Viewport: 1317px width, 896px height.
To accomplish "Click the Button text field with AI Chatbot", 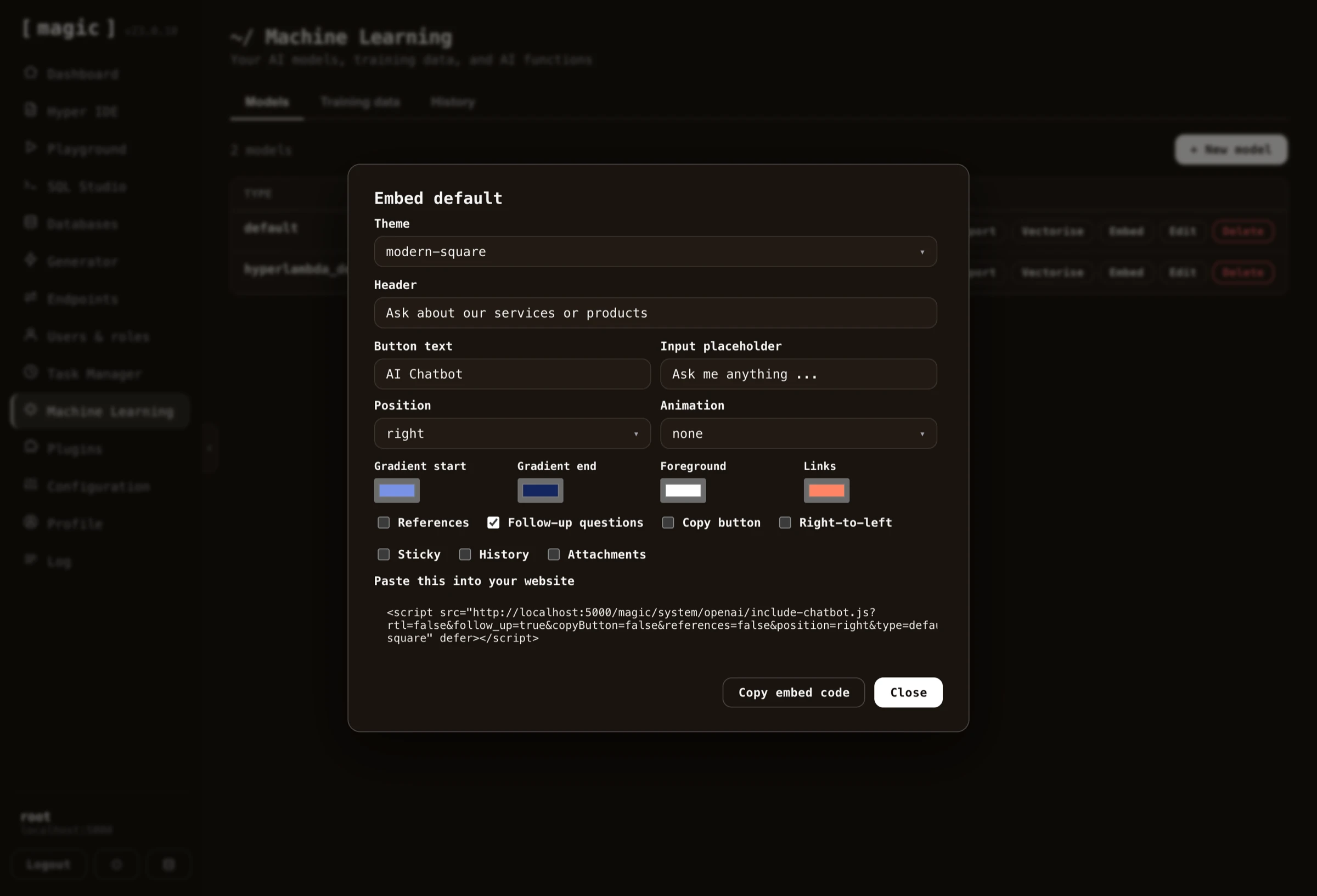I will [x=513, y=374].
